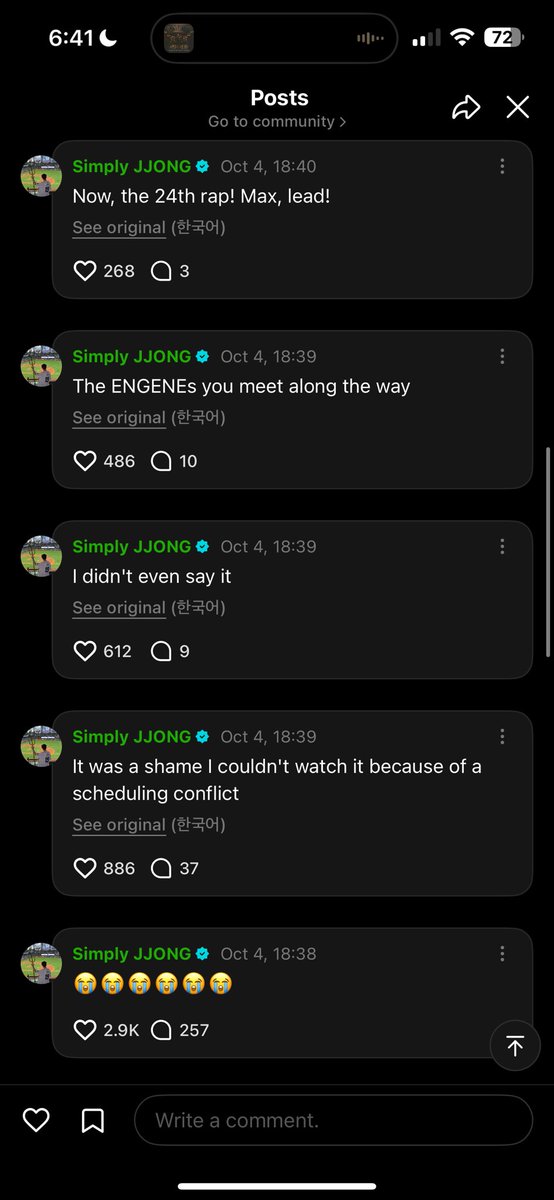Viewport: 554px width, 1200px height.
Task: Open the three-dot menu on the emoji post
Action: point(502,954)
